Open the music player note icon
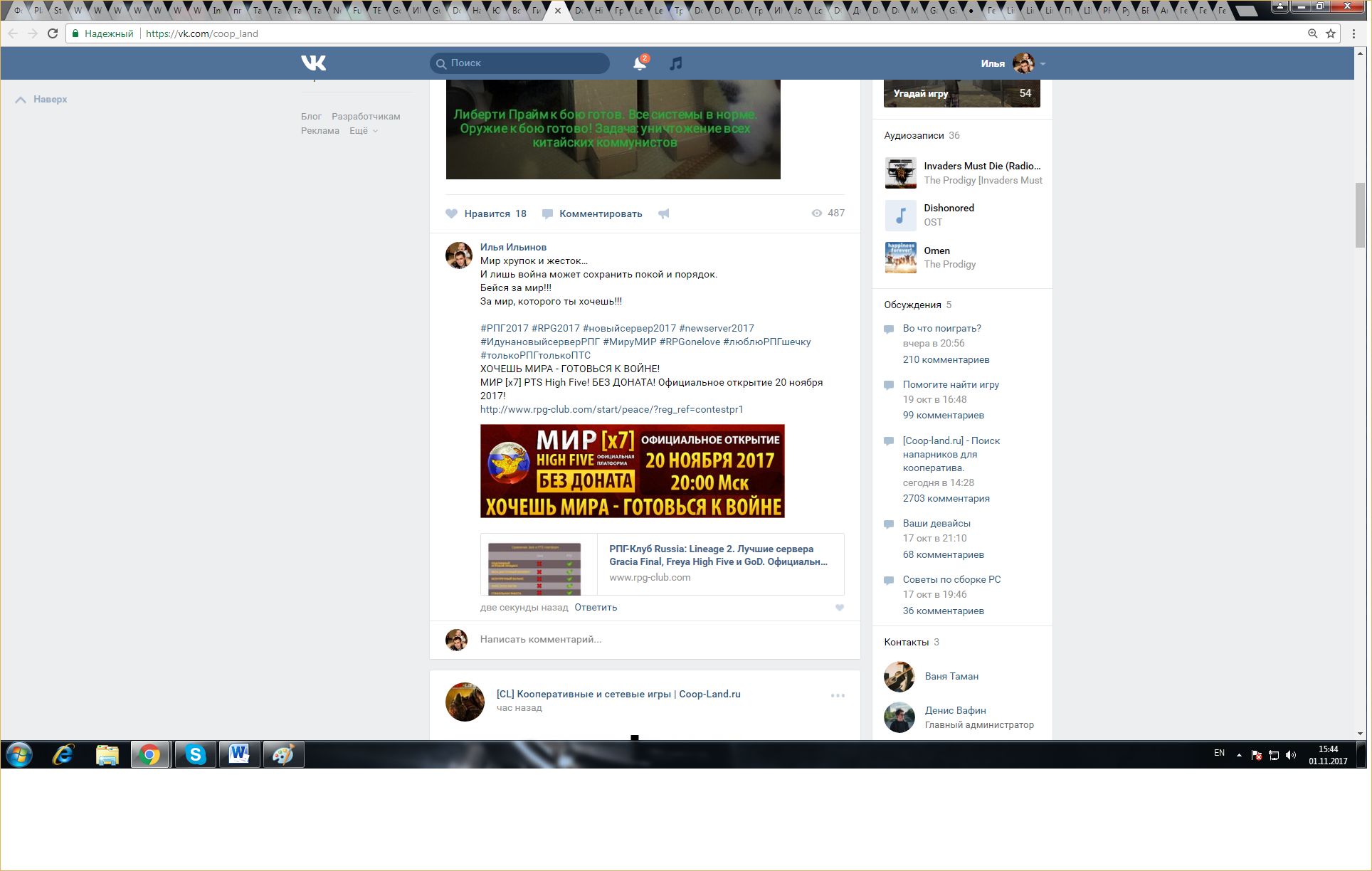 [x=675, y=63]
